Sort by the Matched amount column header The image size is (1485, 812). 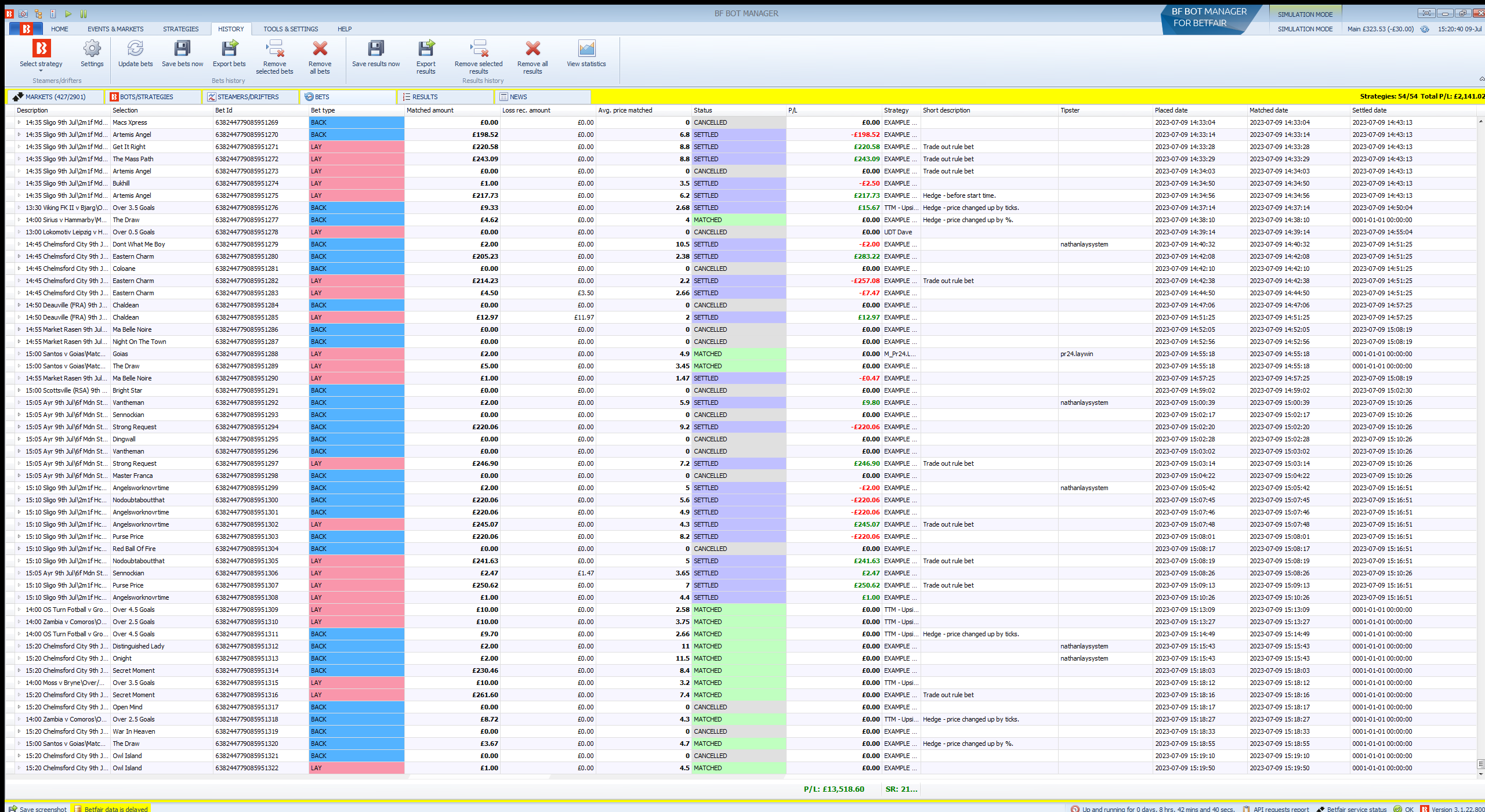click(x=452, y=110)
